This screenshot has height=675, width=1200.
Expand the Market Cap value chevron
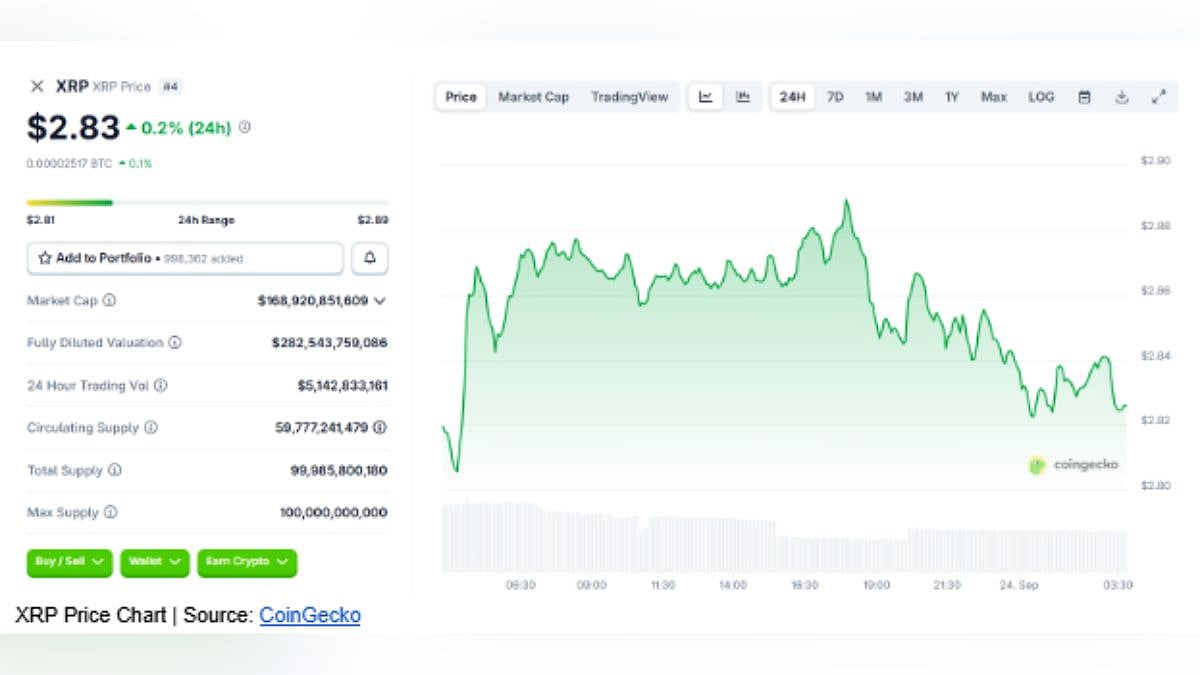pos(380,300)
